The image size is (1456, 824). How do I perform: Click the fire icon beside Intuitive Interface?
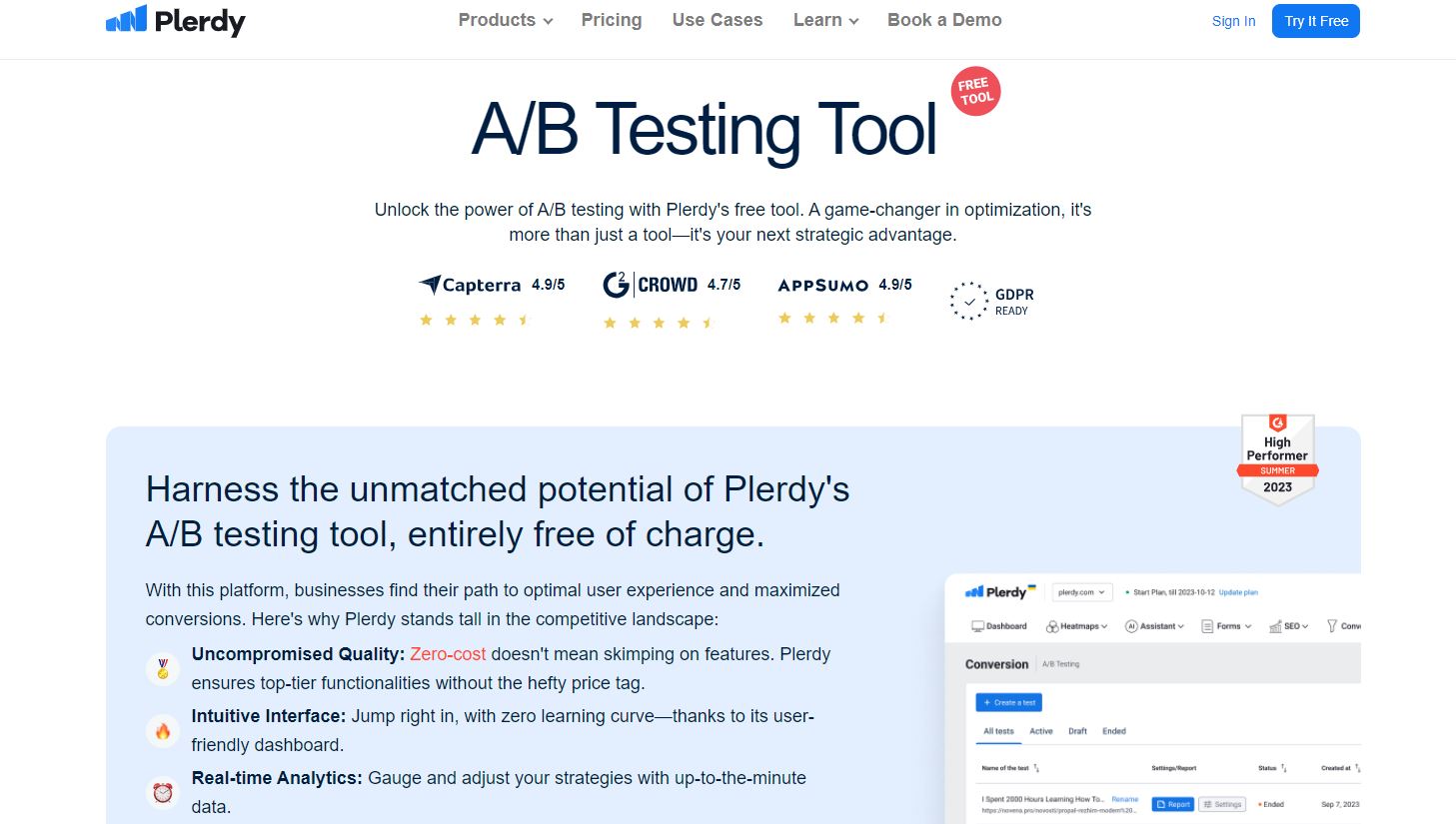163,731
